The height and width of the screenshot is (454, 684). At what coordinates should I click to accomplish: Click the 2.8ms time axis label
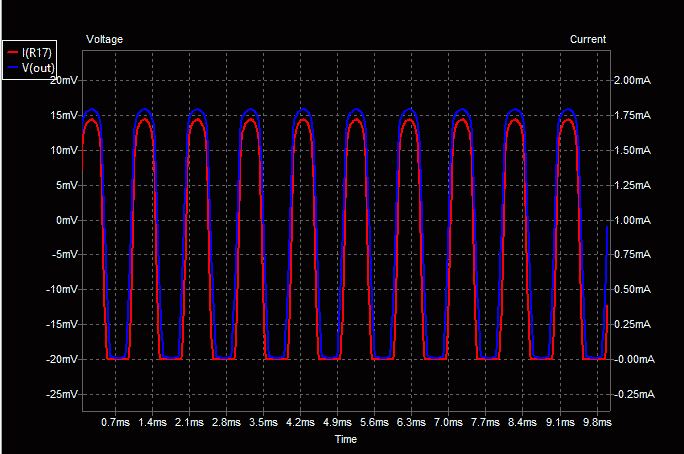tap(226, 422)
